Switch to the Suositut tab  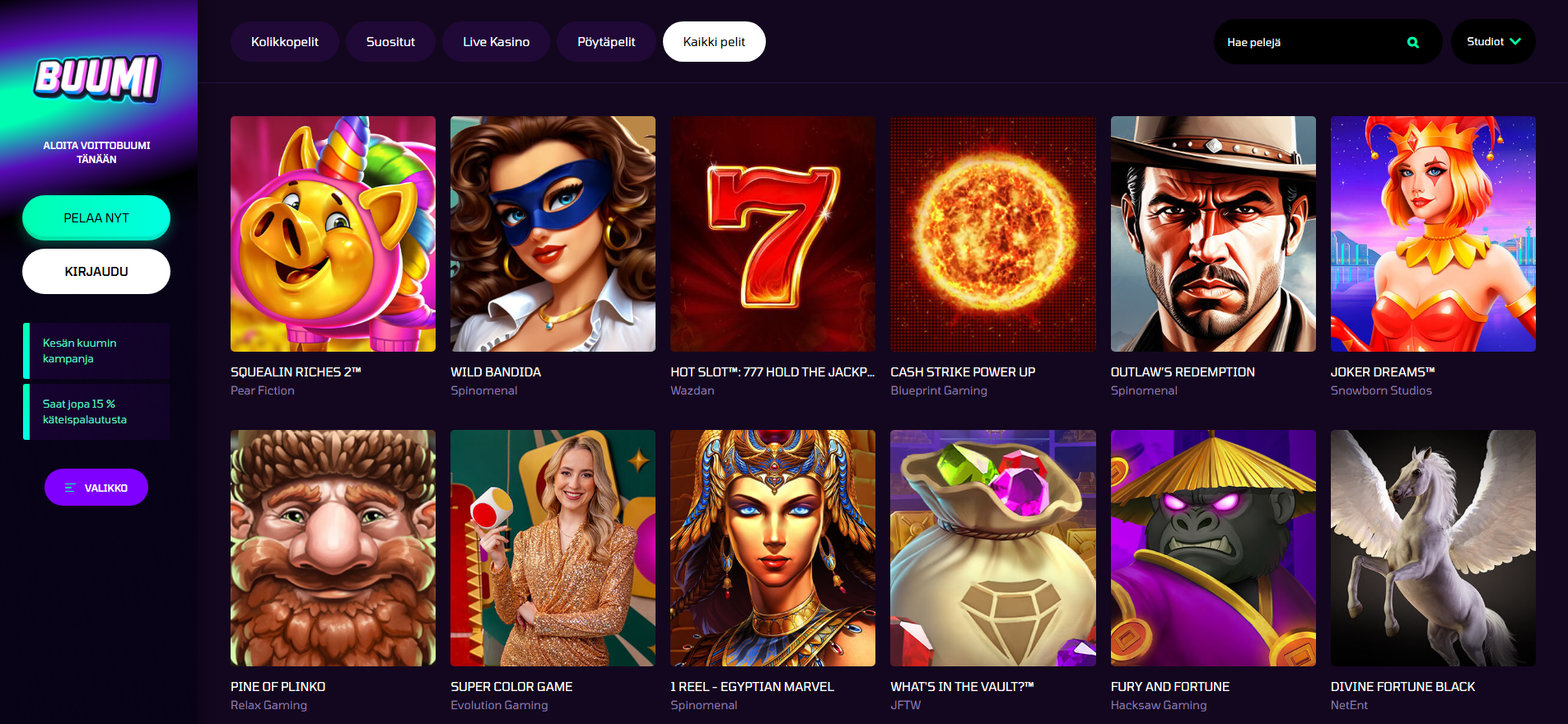point(390,41)
